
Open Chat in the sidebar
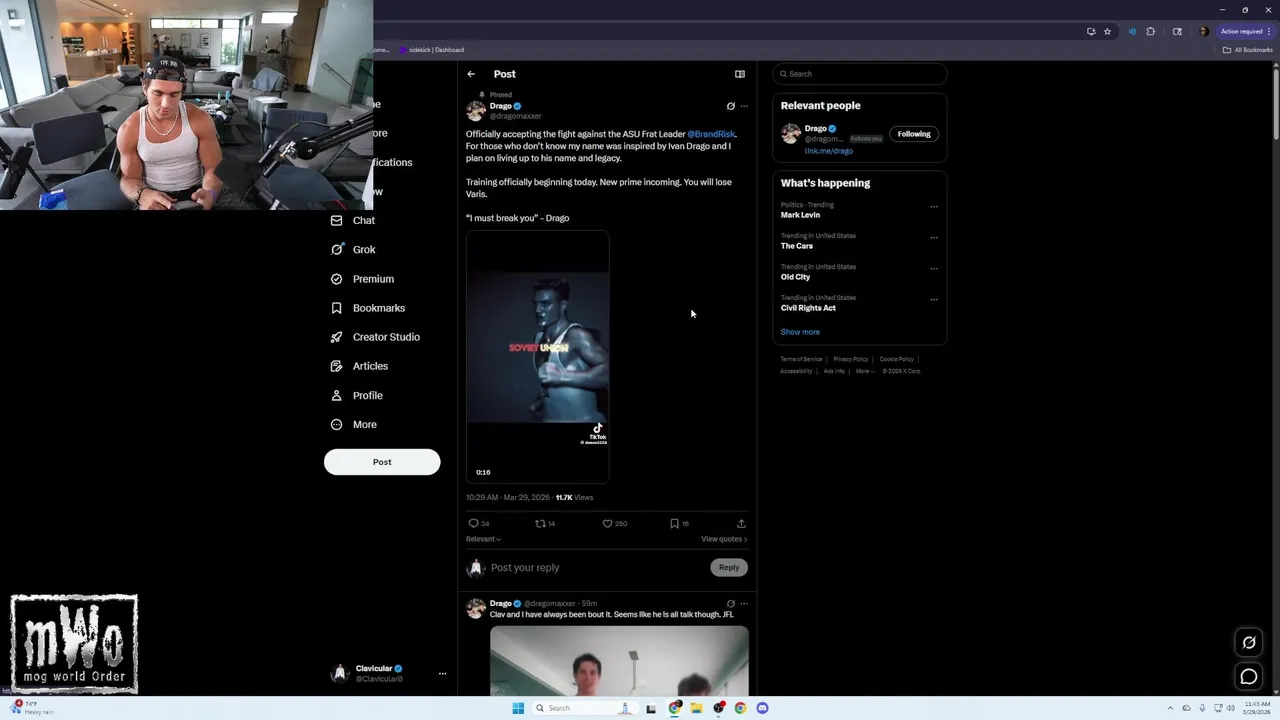(x=353, y=220)
